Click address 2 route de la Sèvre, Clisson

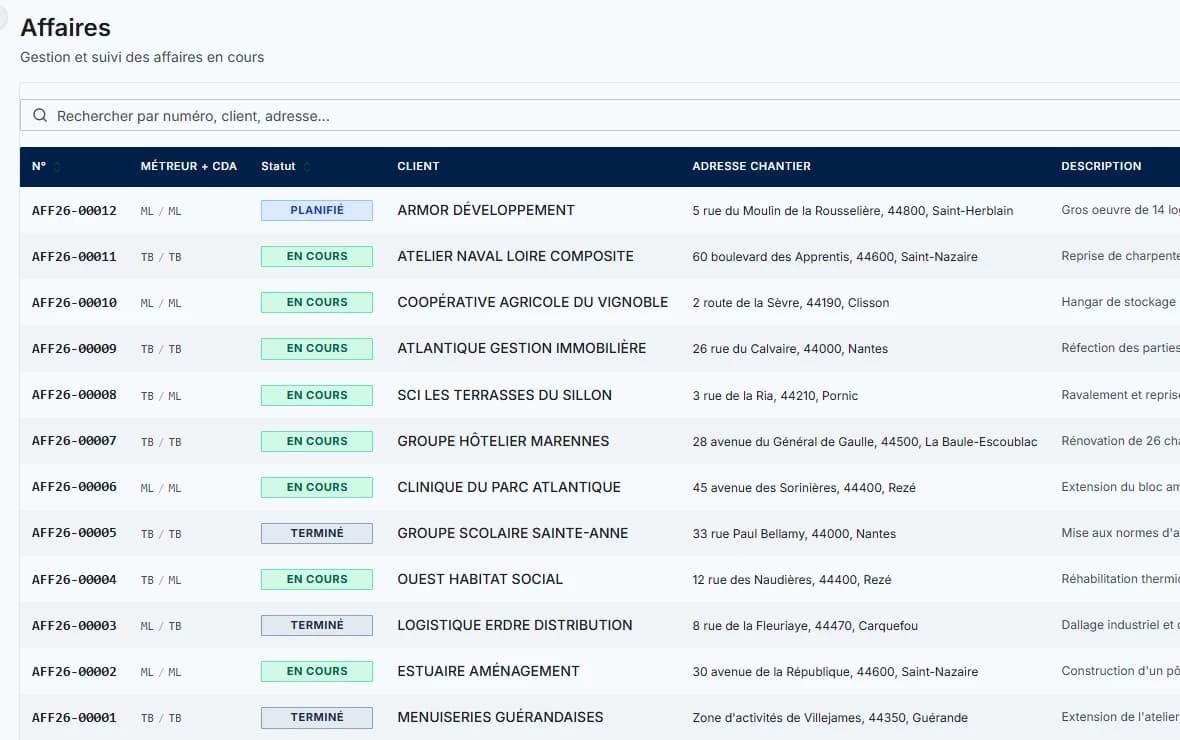pos(791,303)
